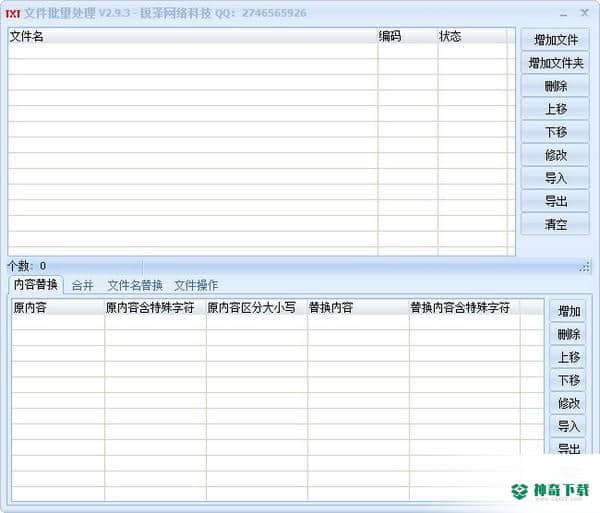The height and width of the screenshot is (513, 600).
Task: Click the TXT application icon in the title bar
Action: [13, 13]
